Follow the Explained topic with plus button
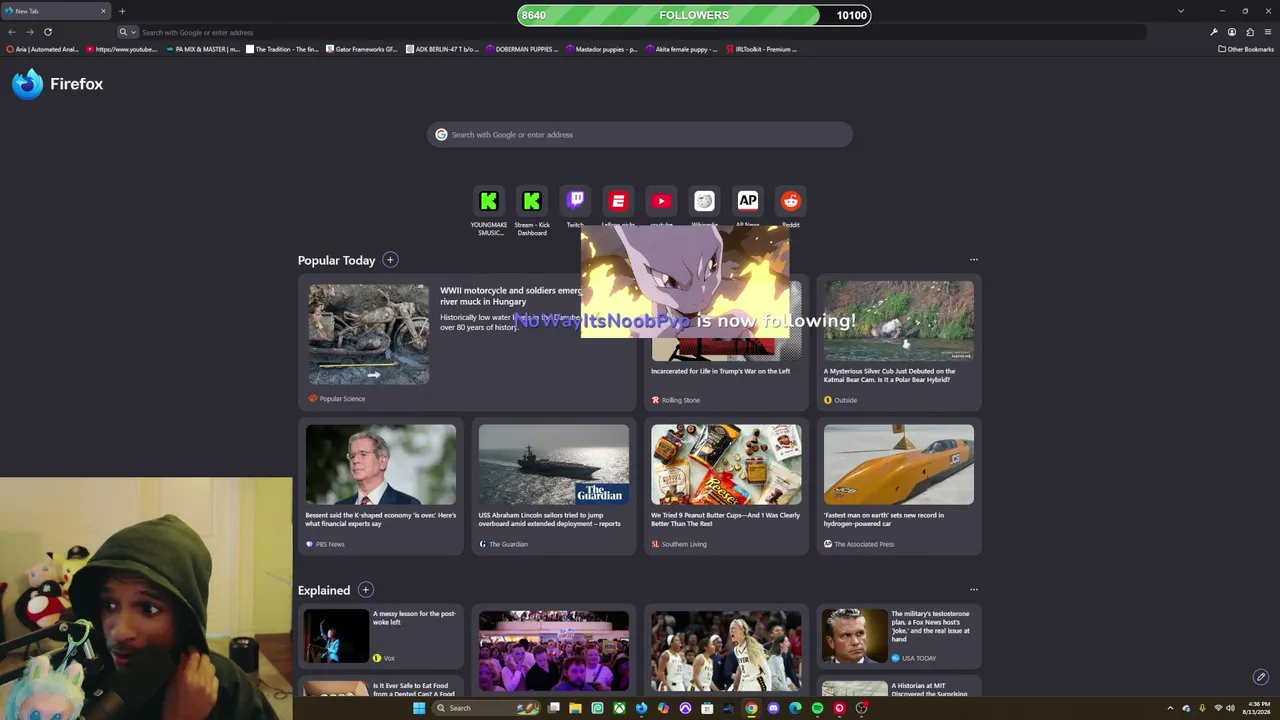Viewport: 1280px width, 720px height. 365,590
